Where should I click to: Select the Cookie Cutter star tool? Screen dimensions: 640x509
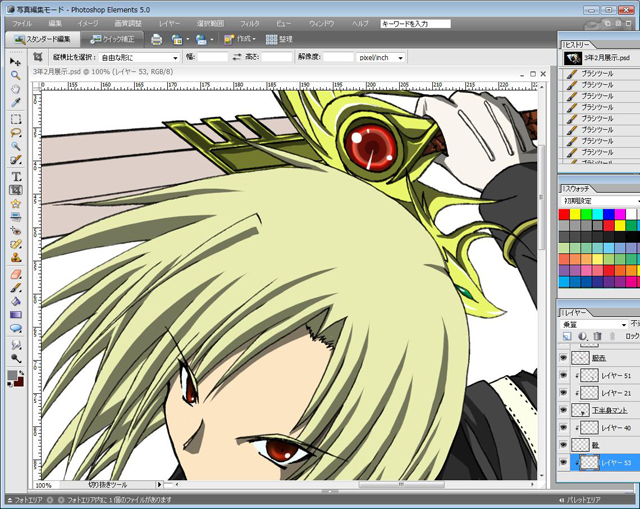point(16,203)
